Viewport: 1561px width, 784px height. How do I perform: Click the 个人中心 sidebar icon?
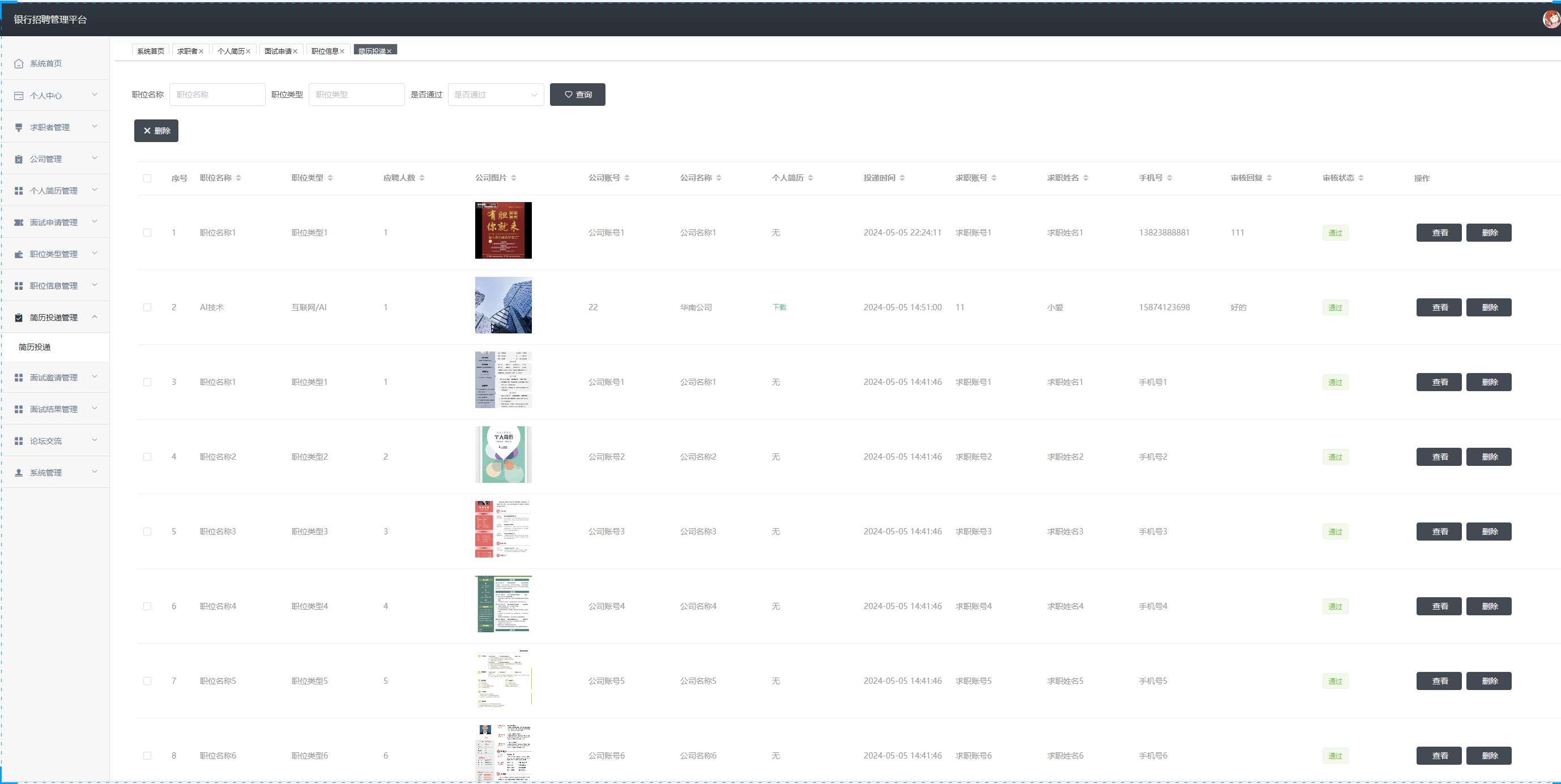coord(19,96)
